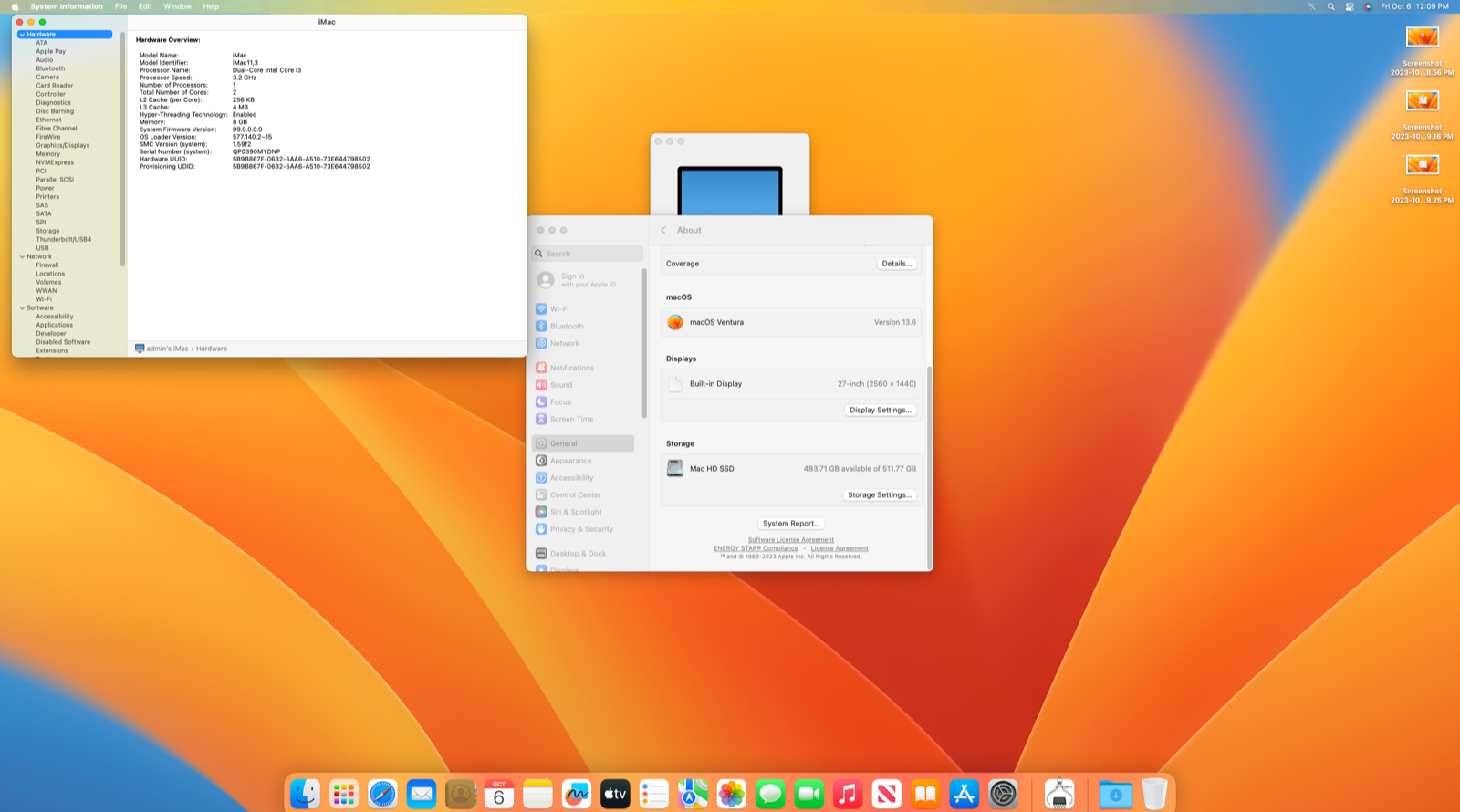The height and width of the screenshot is (812, 1460).
Task: Launch FaceTime from the Dock
Action: click(x=809, y=794)
